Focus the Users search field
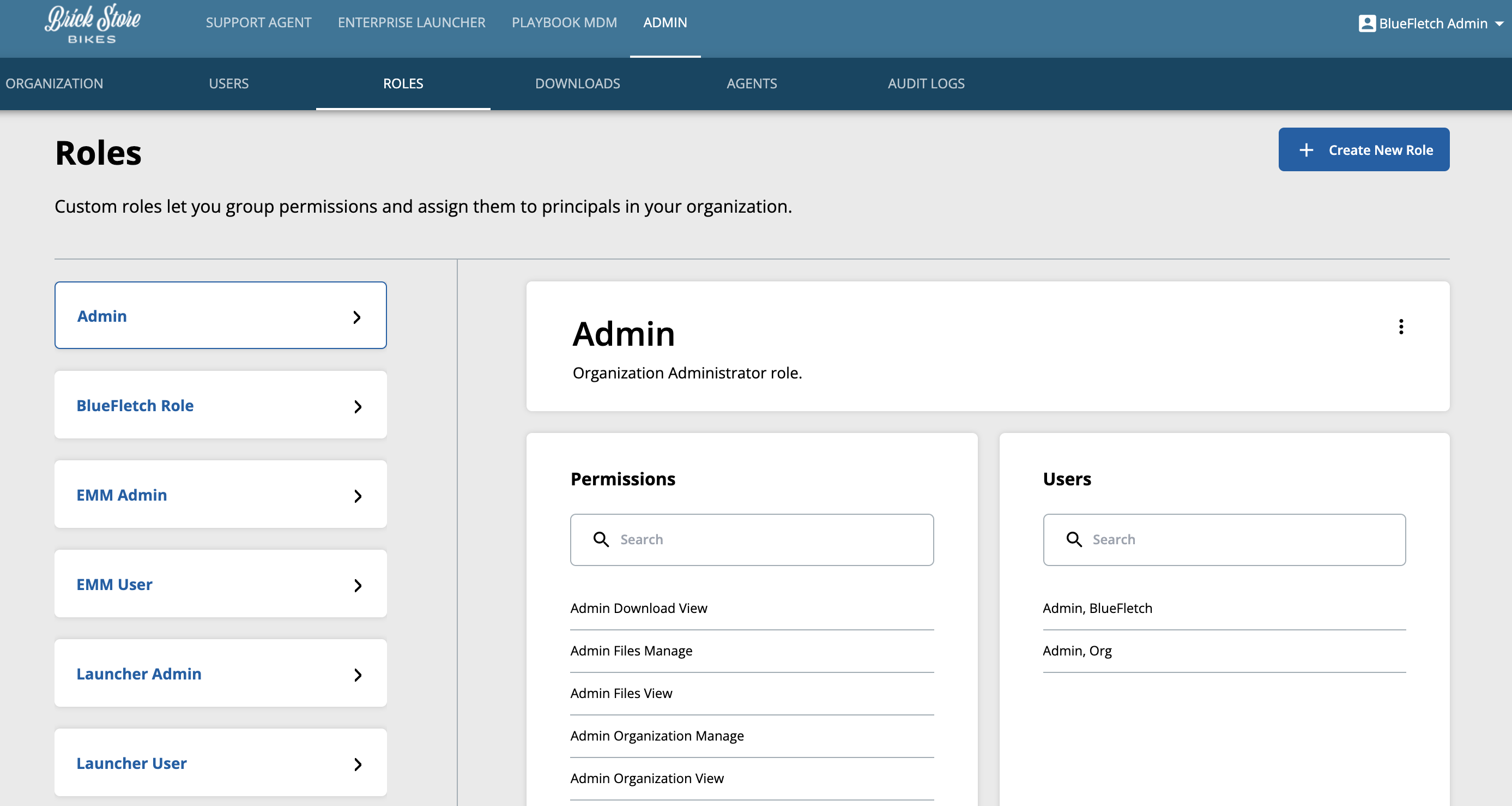 coord(1224,540)
